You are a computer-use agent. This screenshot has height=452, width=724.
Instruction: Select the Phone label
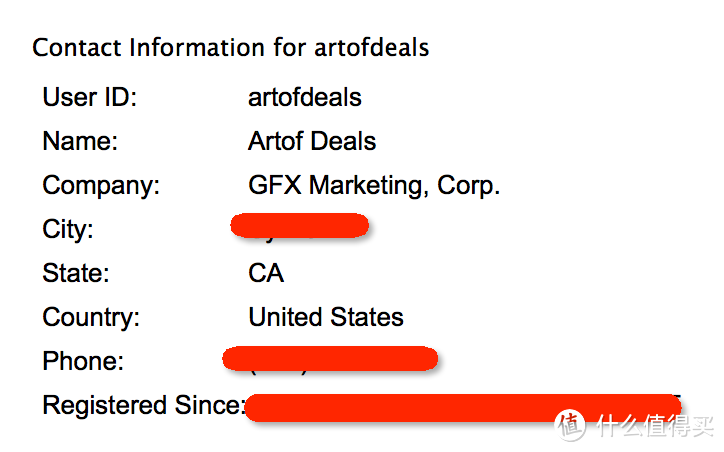pyautogui.click(x=83, y=361)
